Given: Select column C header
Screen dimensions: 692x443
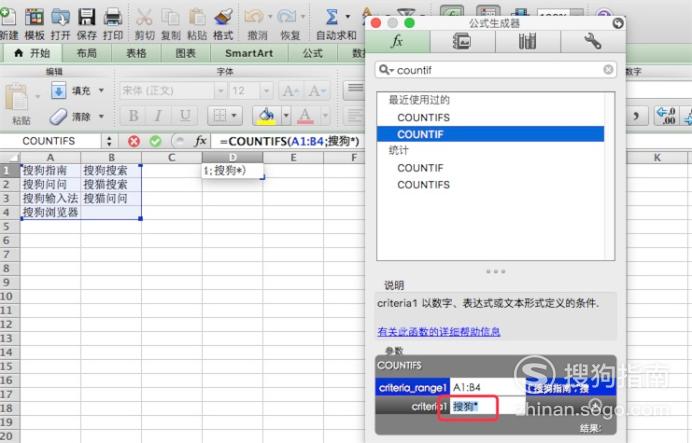Looking at the screenshot, I should 172,158.
